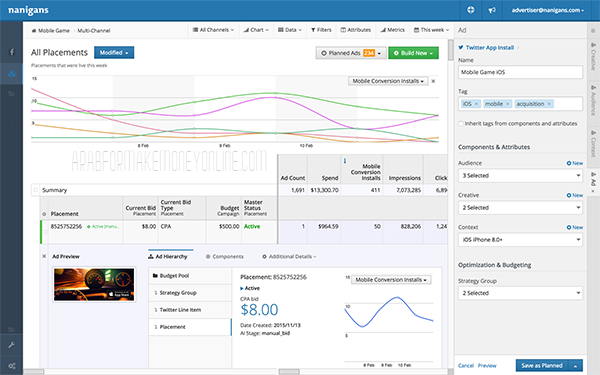Image resolution: width=600 pixels, height=375 pixels.
Task: Expand the Modified filter dropdown
Action: [x=114, y=52]
